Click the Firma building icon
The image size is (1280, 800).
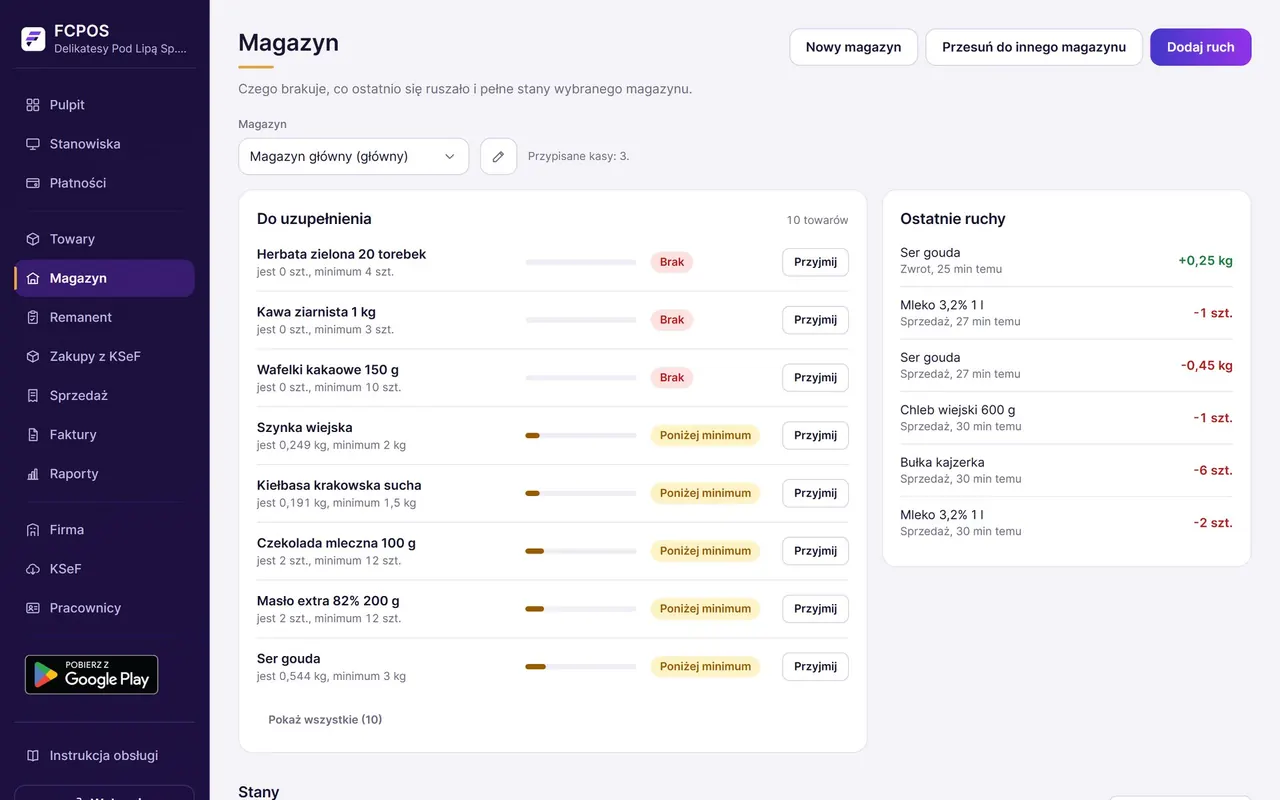[x=33, y=530]
